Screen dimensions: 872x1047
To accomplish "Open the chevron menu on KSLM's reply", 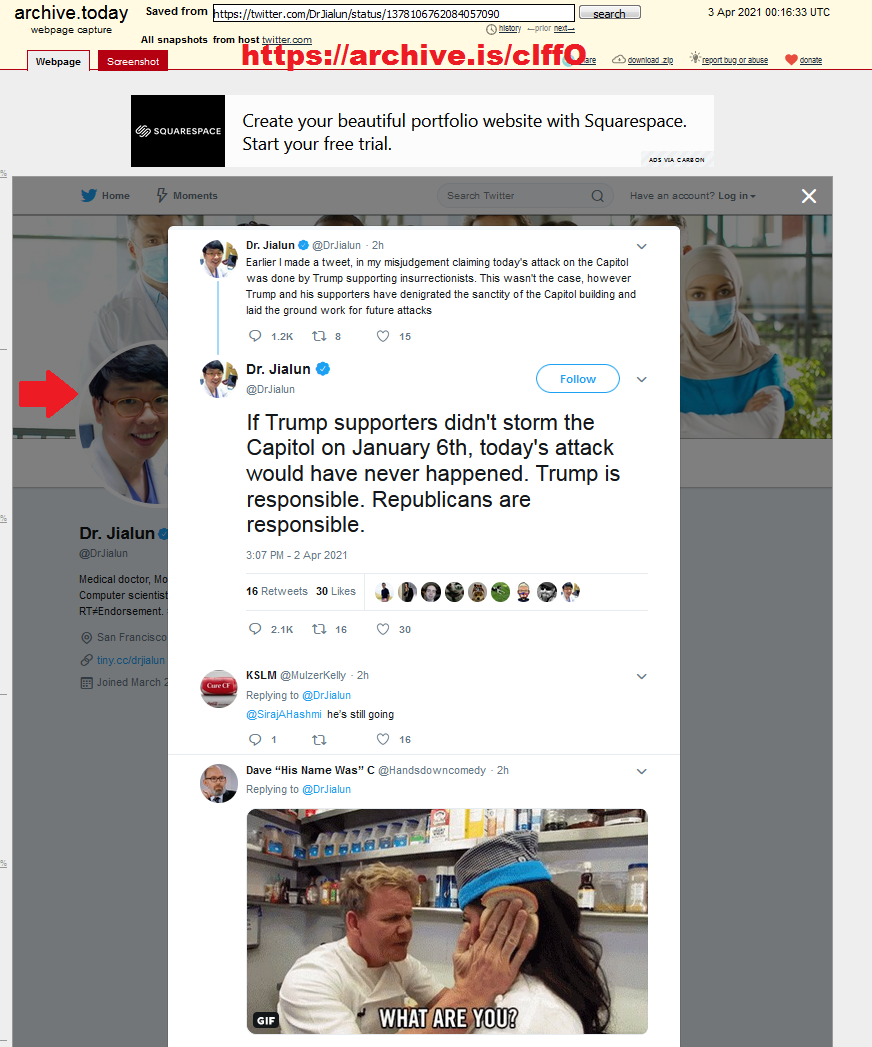I will (x=642, y=676).
